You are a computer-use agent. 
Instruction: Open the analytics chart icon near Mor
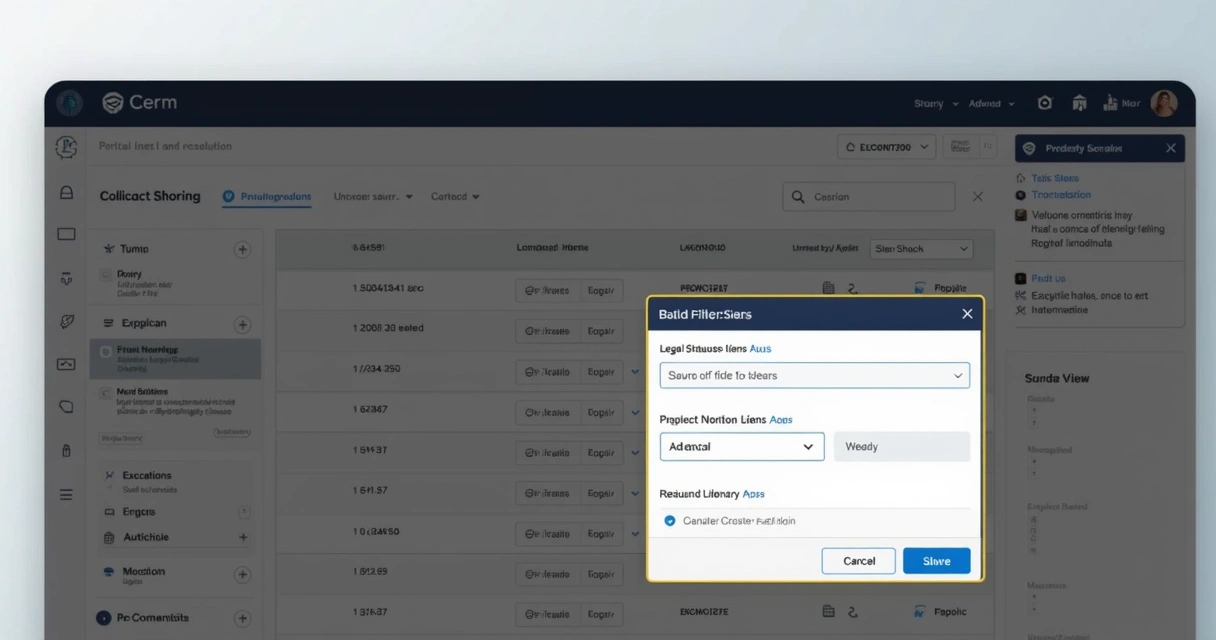tap(1113, 103)
